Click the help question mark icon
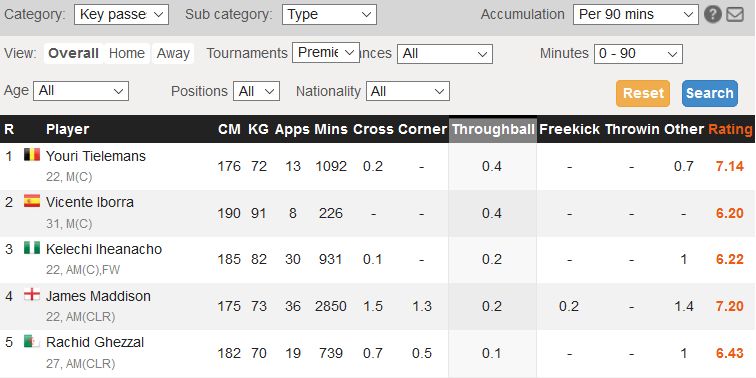The height and width of the screenshot is (378, 756). coord(713,14)
